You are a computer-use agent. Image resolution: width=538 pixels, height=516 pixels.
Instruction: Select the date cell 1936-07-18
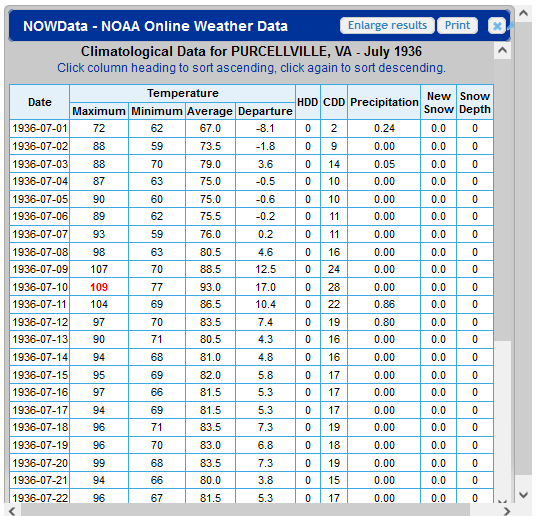[40, 427]
